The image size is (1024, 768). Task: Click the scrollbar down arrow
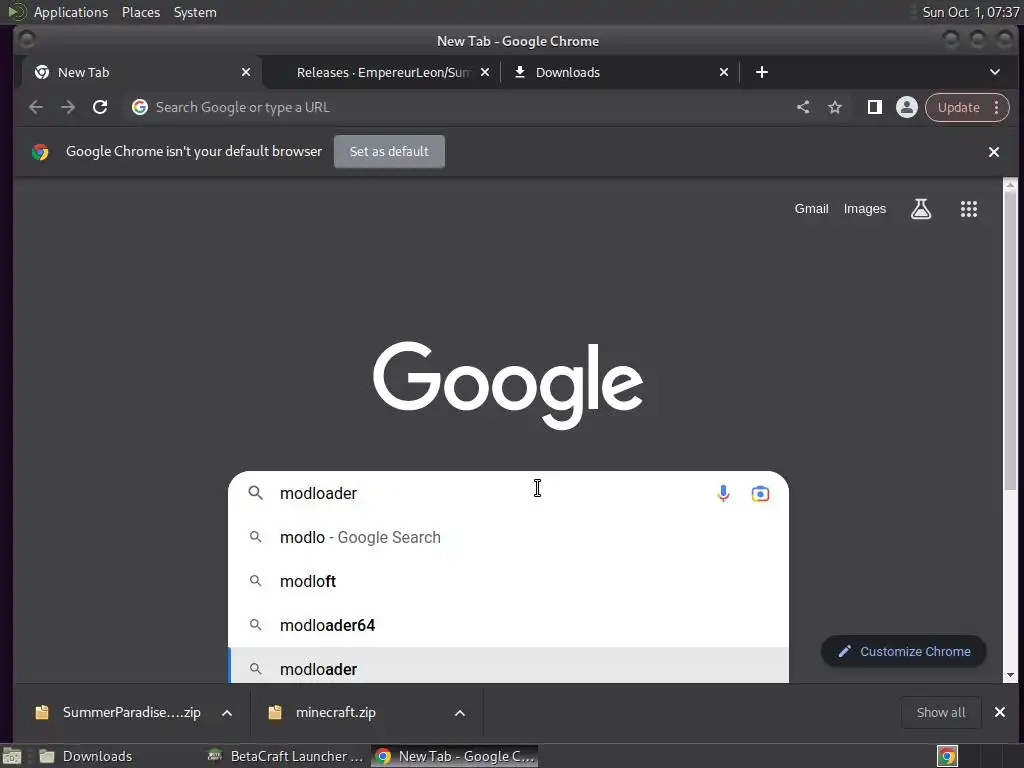click(1010, 675)
